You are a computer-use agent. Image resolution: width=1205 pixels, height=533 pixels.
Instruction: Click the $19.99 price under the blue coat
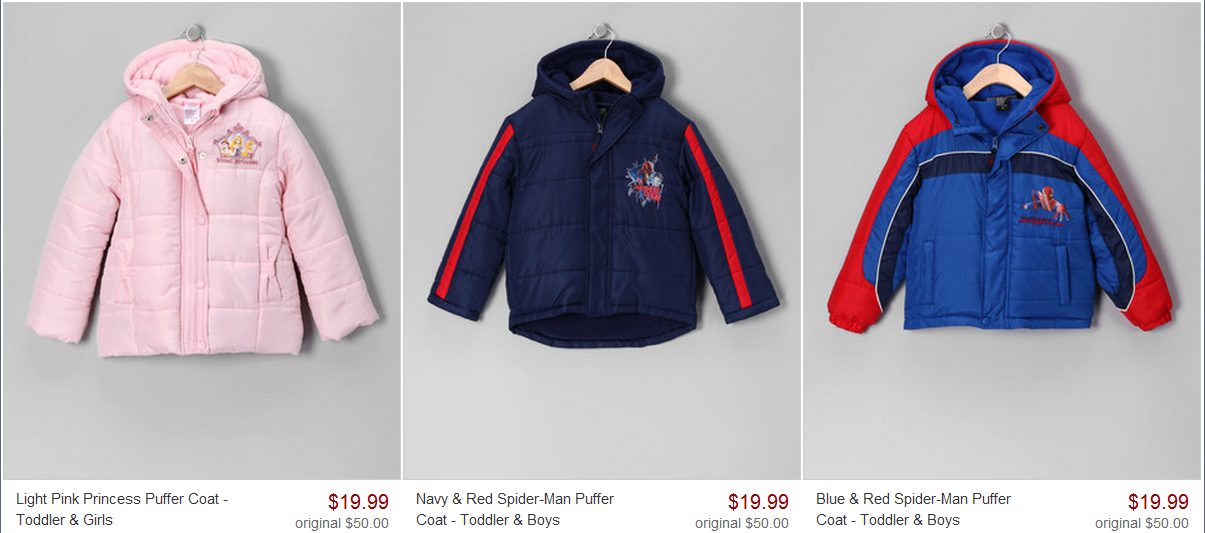tap(1158, 502)
